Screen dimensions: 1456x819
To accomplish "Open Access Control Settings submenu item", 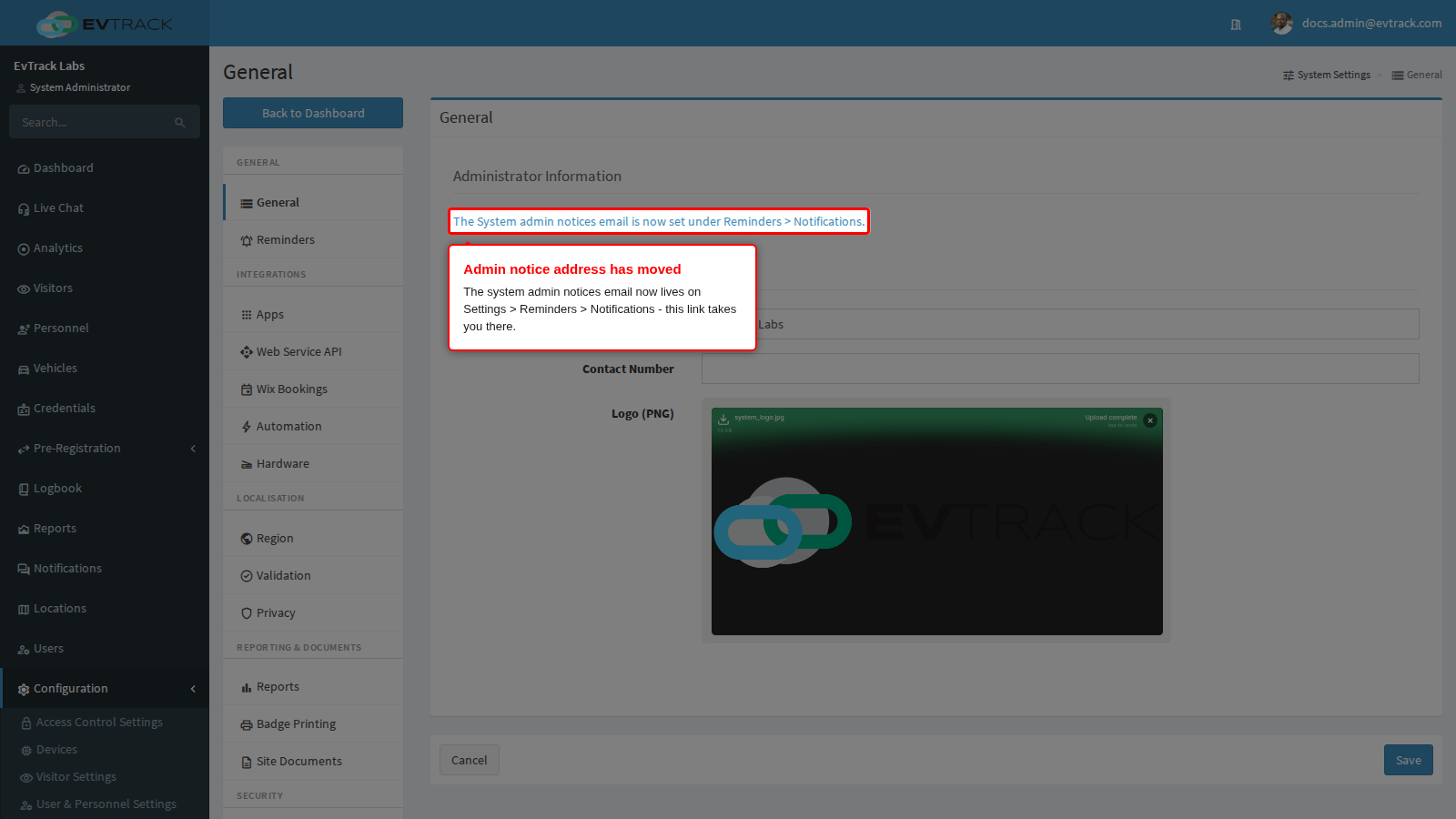I will tap(105, 723).
